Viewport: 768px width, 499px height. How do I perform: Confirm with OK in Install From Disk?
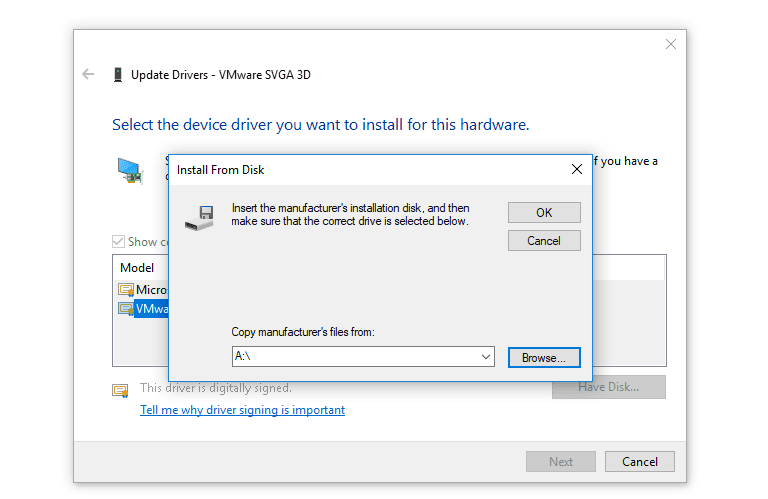[x=544, y=213]
